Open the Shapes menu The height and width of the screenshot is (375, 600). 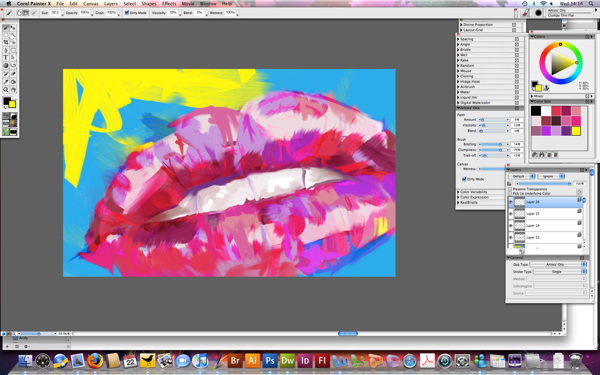149,3
